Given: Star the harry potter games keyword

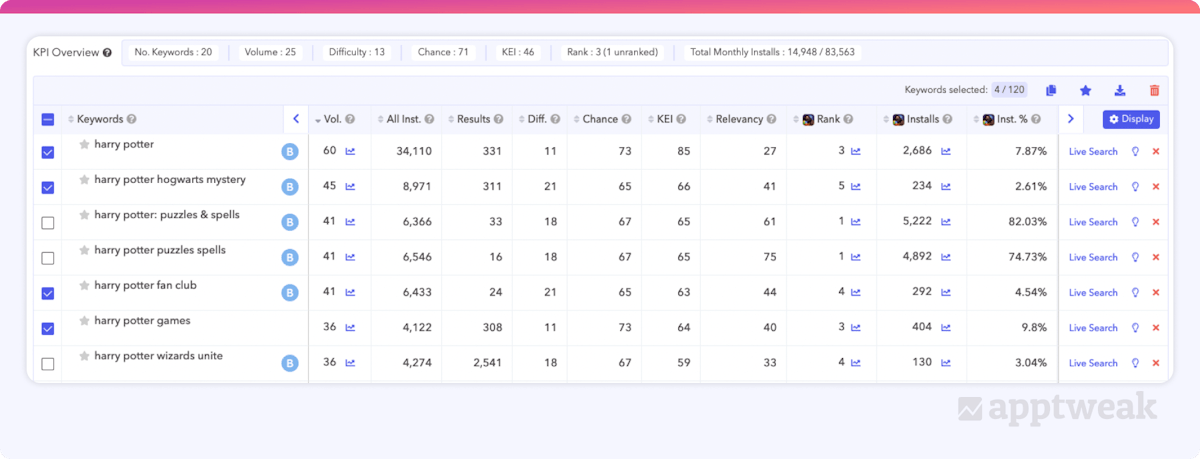Looking at the screenshot, I should 84,321.
